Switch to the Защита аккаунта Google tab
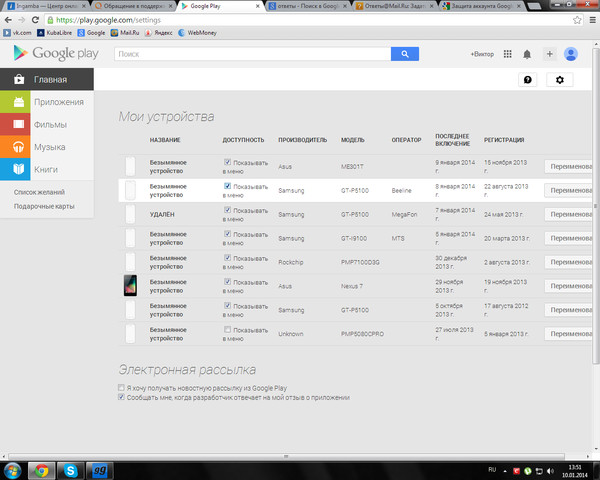The height and width of the screenshot is (480, 600). tap(482, 6)
